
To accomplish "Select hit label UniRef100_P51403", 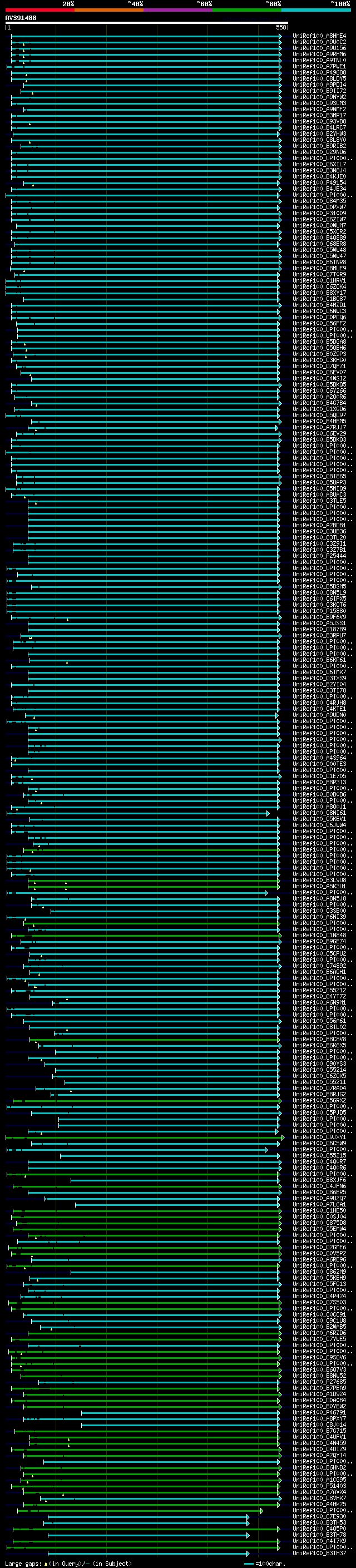I will (319, 1486).
